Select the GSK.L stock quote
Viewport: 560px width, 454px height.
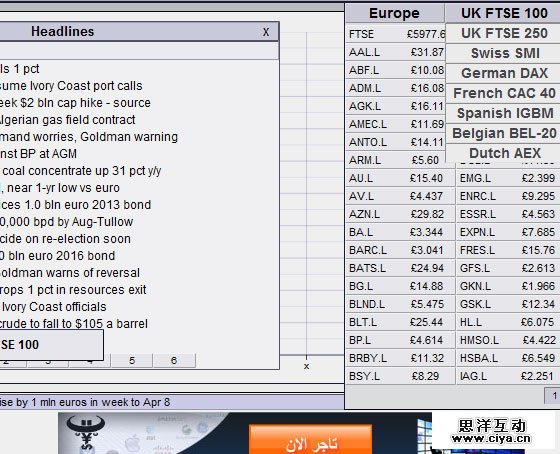pyautogui.click(x=508, y=304)
